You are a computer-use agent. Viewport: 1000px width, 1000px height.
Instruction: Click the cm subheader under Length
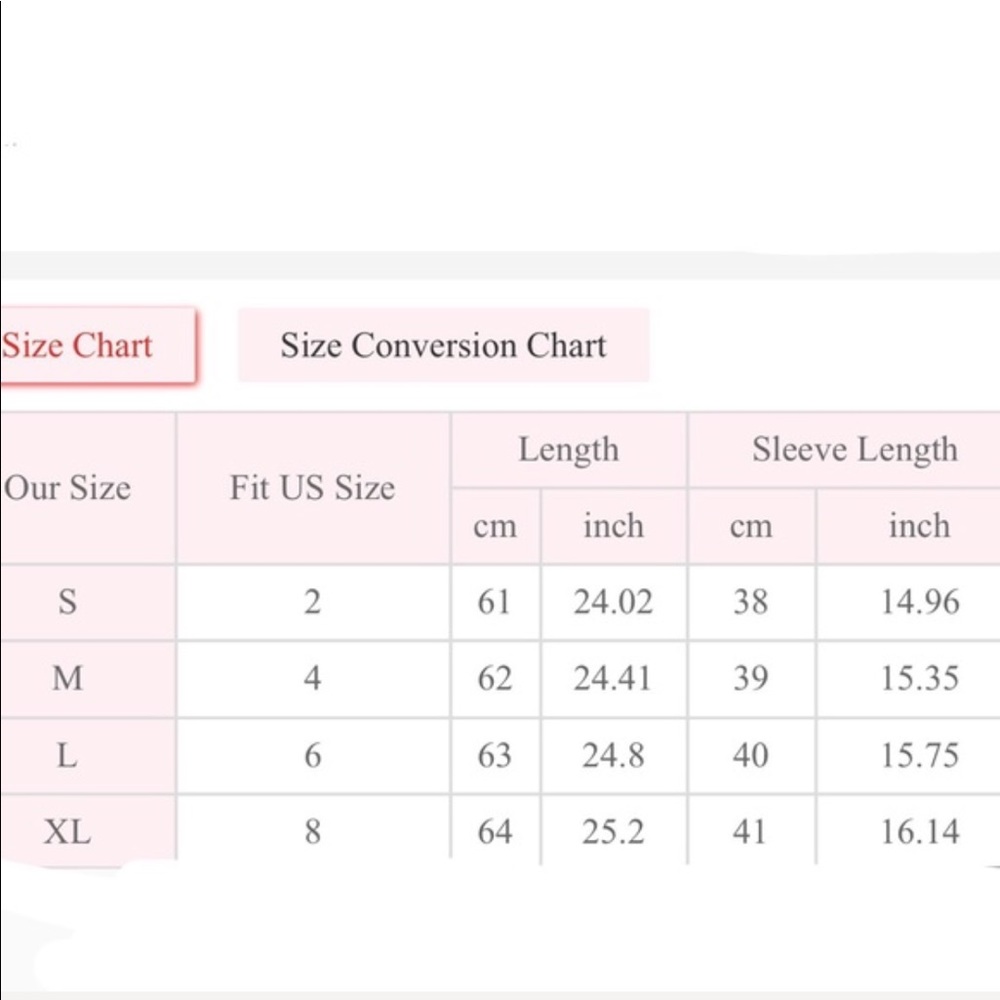(495, 526)
